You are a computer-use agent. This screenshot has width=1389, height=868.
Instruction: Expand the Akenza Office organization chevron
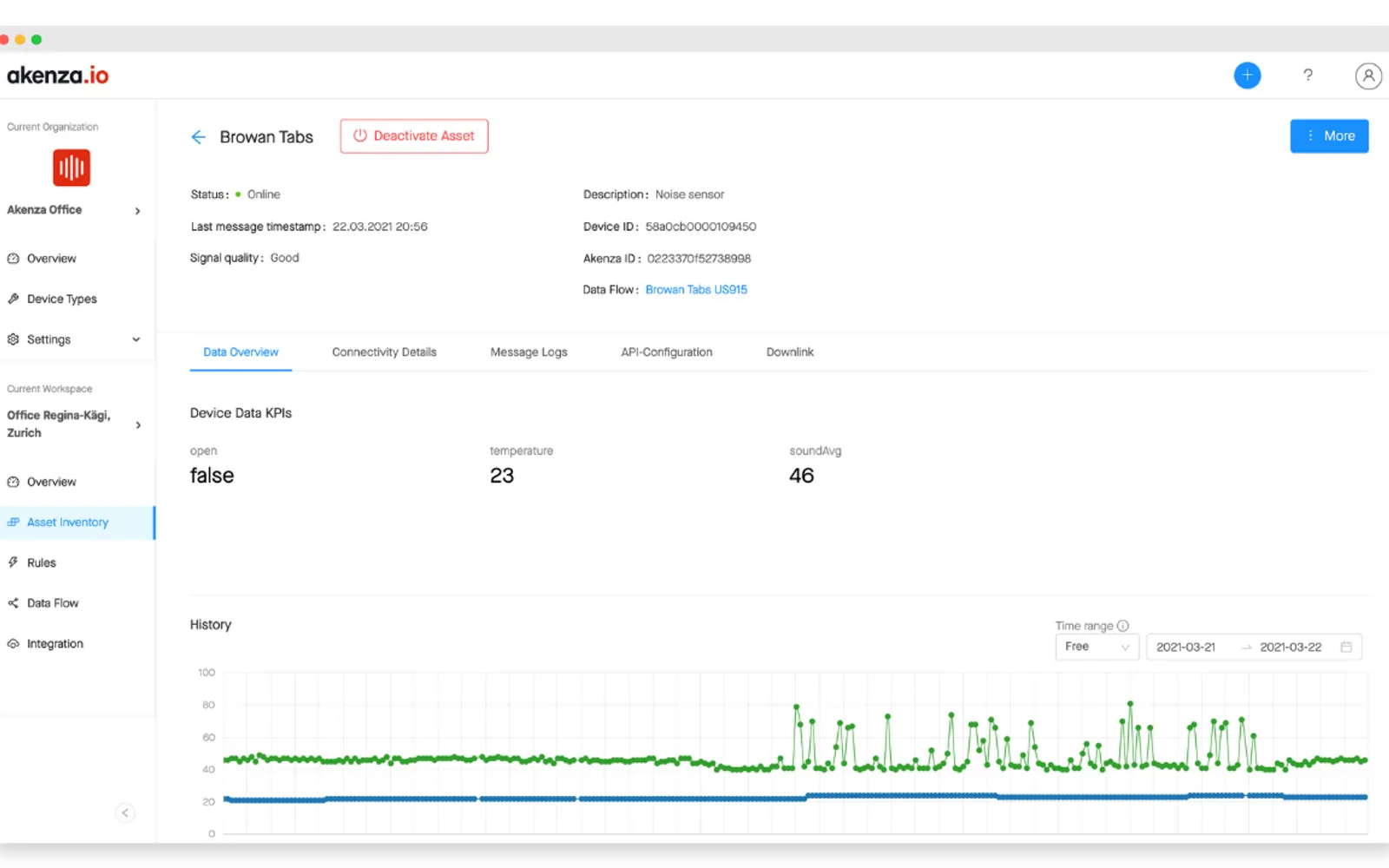pyautogui.click(x=138, y=211)
